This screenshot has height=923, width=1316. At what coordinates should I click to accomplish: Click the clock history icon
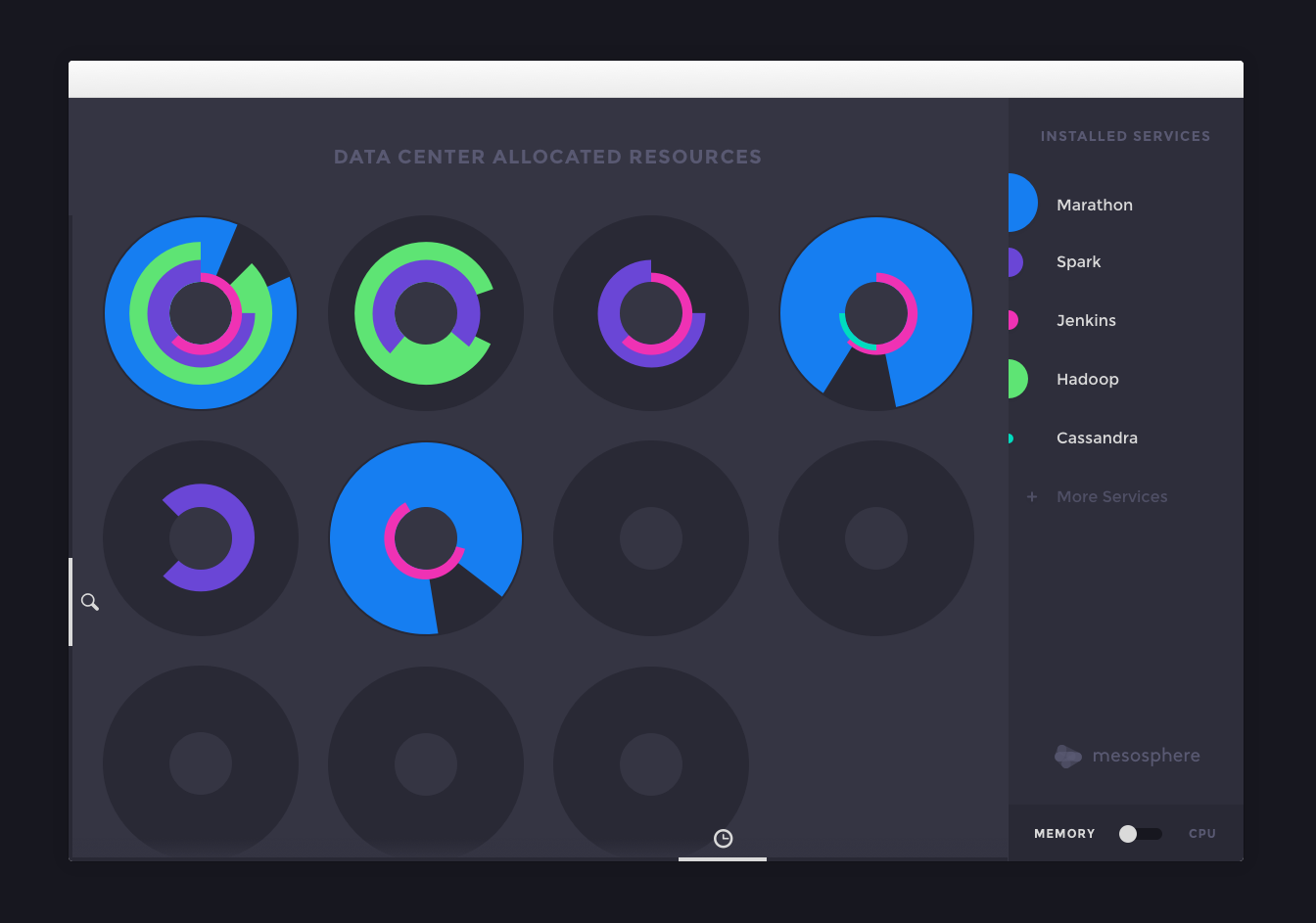[723, 838]
